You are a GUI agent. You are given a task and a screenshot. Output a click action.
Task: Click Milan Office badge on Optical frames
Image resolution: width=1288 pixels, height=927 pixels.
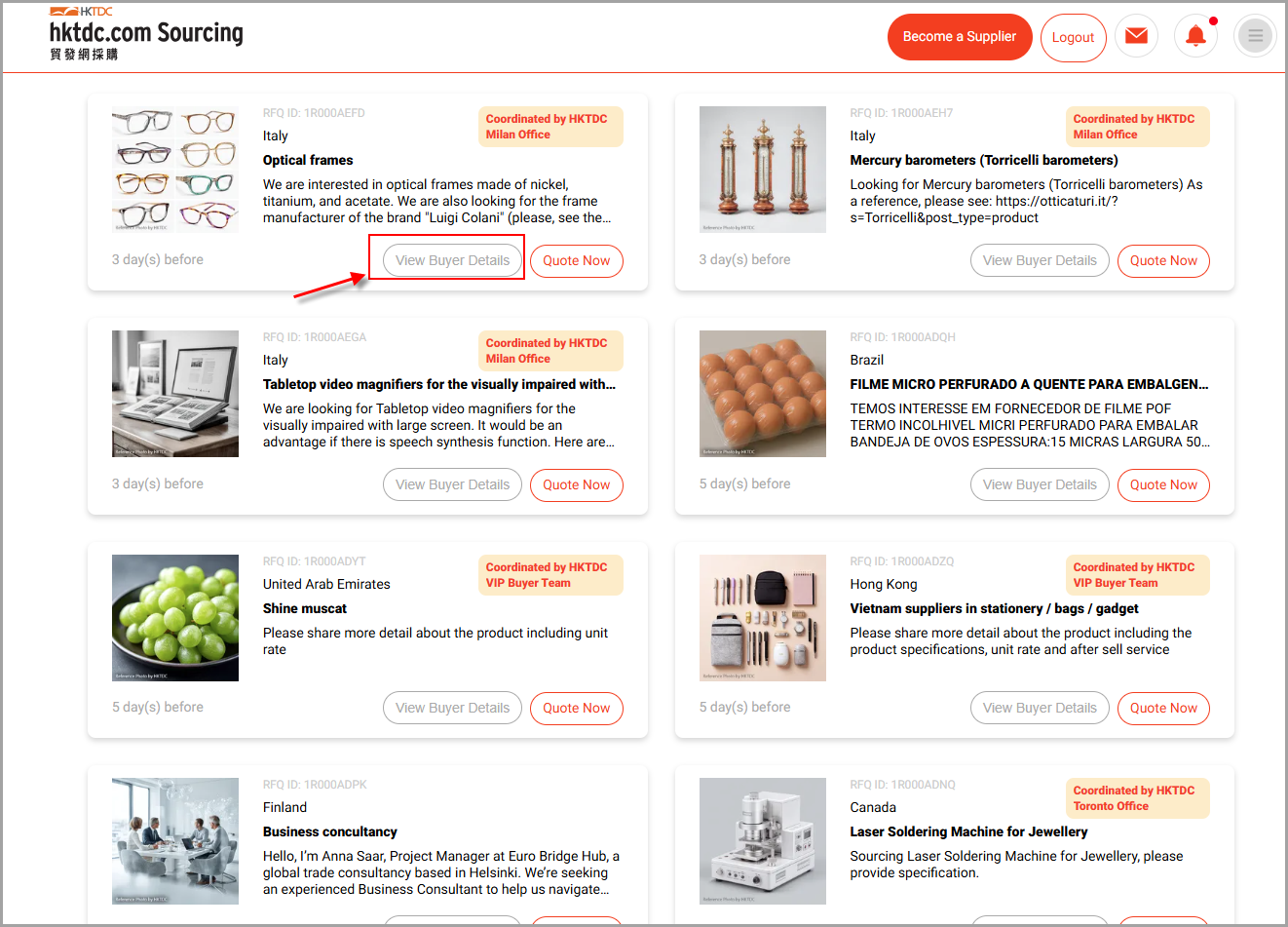(550, 127)
